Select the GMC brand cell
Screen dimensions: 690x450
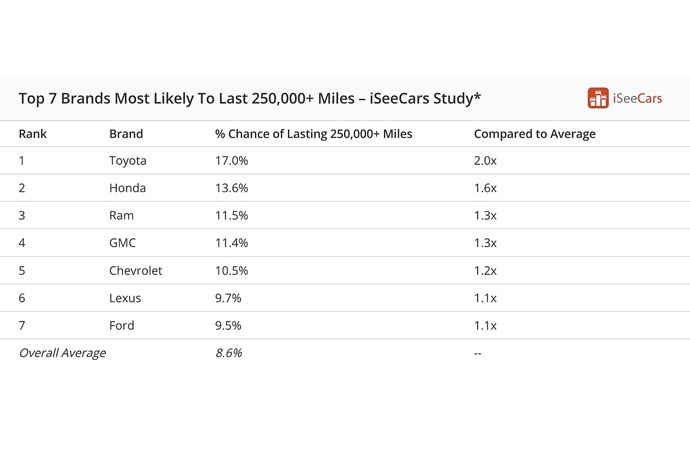[122, 243]
